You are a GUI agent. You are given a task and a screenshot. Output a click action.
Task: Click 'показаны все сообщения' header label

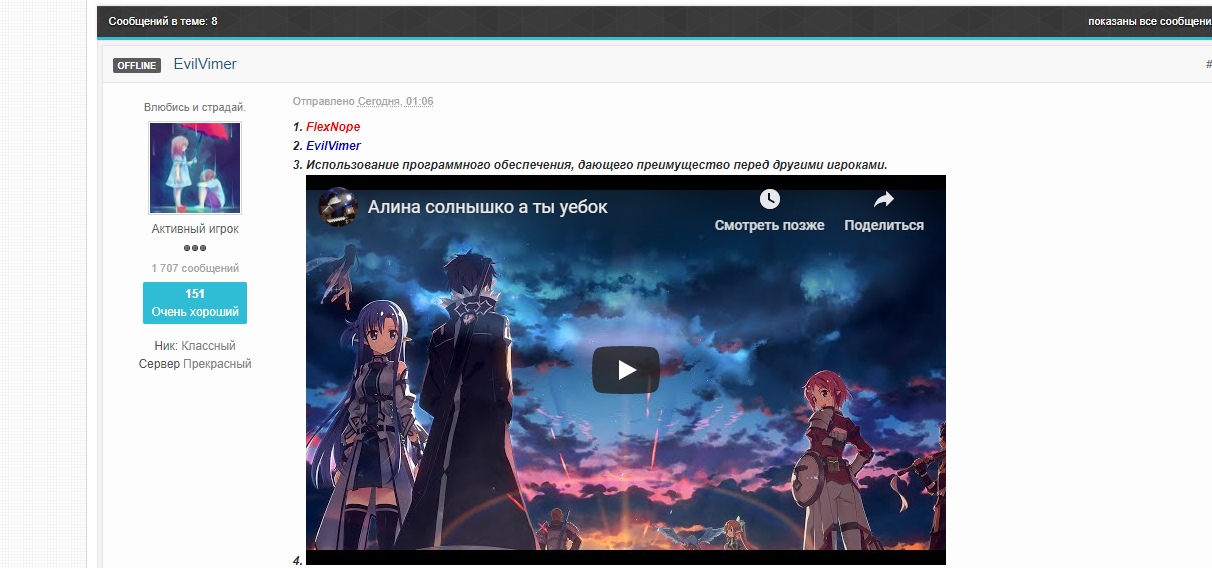(1150, 21)
